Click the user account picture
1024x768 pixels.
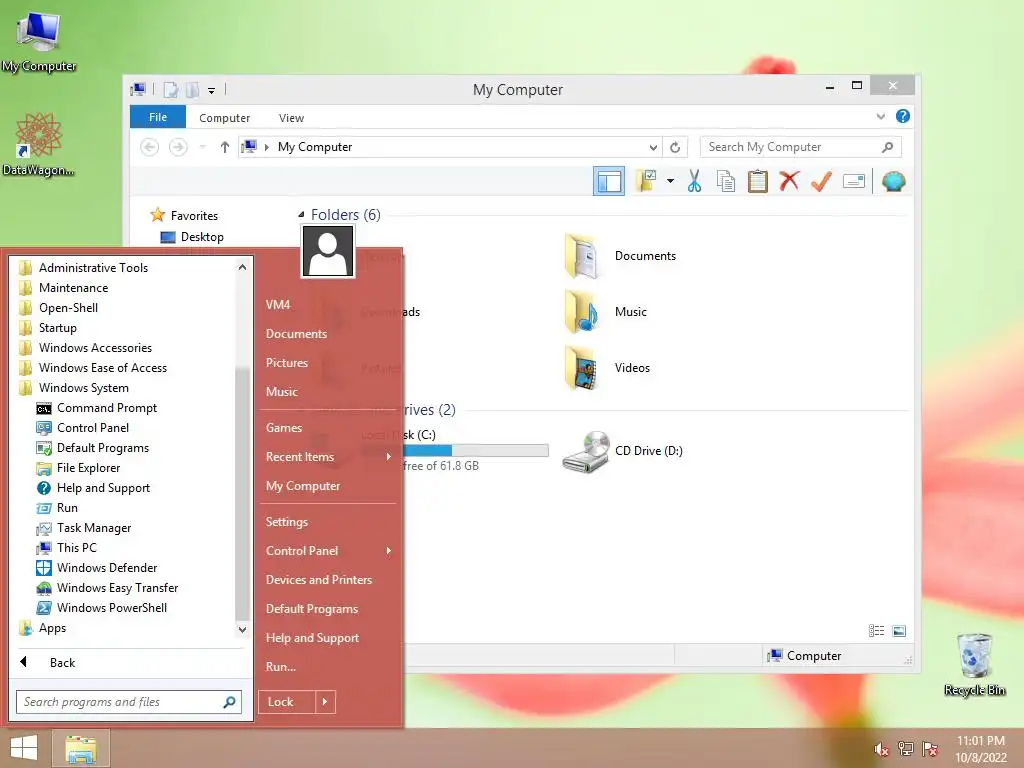328,251
